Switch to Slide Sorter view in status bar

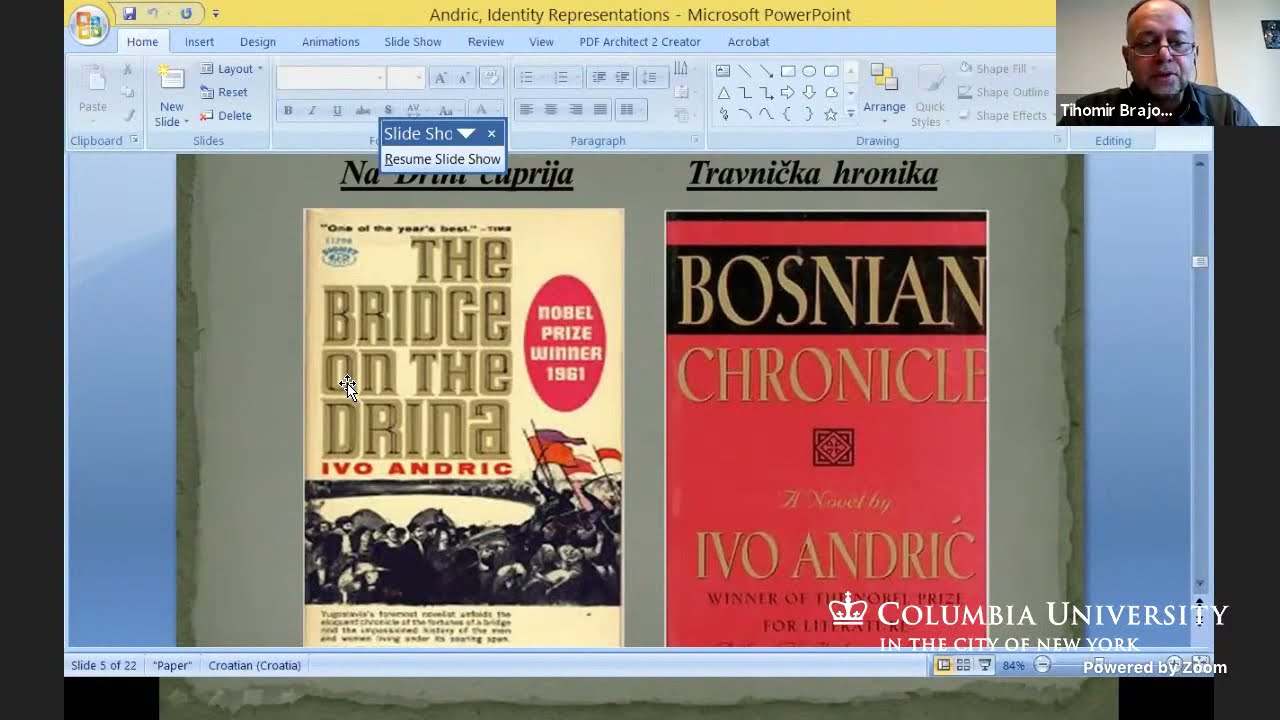(963, 665)
